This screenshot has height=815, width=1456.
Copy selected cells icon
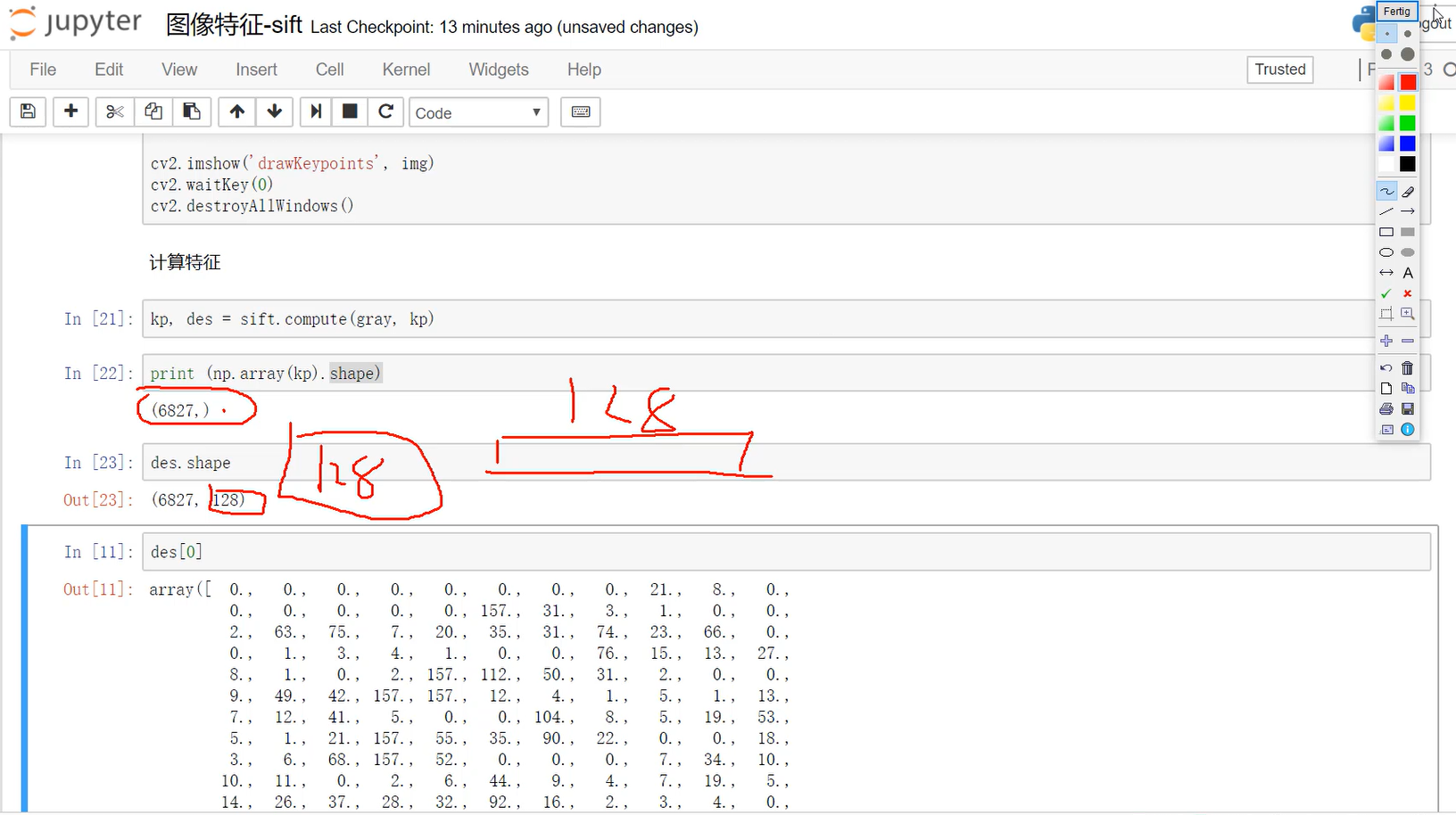click(153, 111)
